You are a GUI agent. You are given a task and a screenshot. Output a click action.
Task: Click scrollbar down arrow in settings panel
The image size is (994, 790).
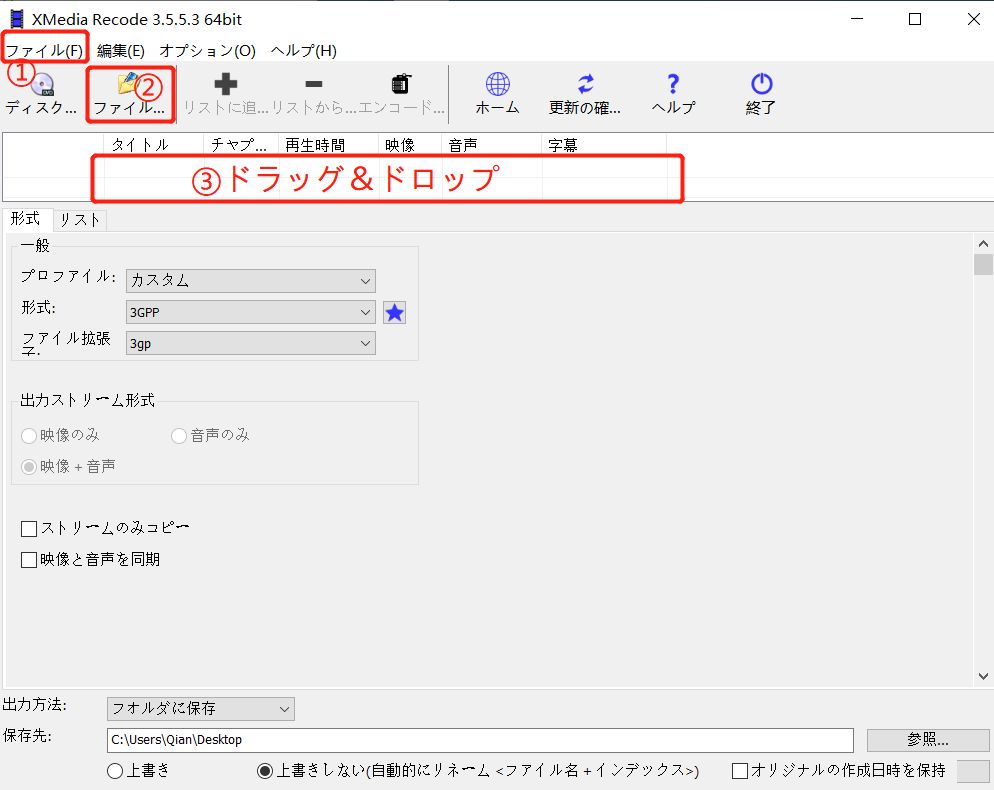[983, 677]
